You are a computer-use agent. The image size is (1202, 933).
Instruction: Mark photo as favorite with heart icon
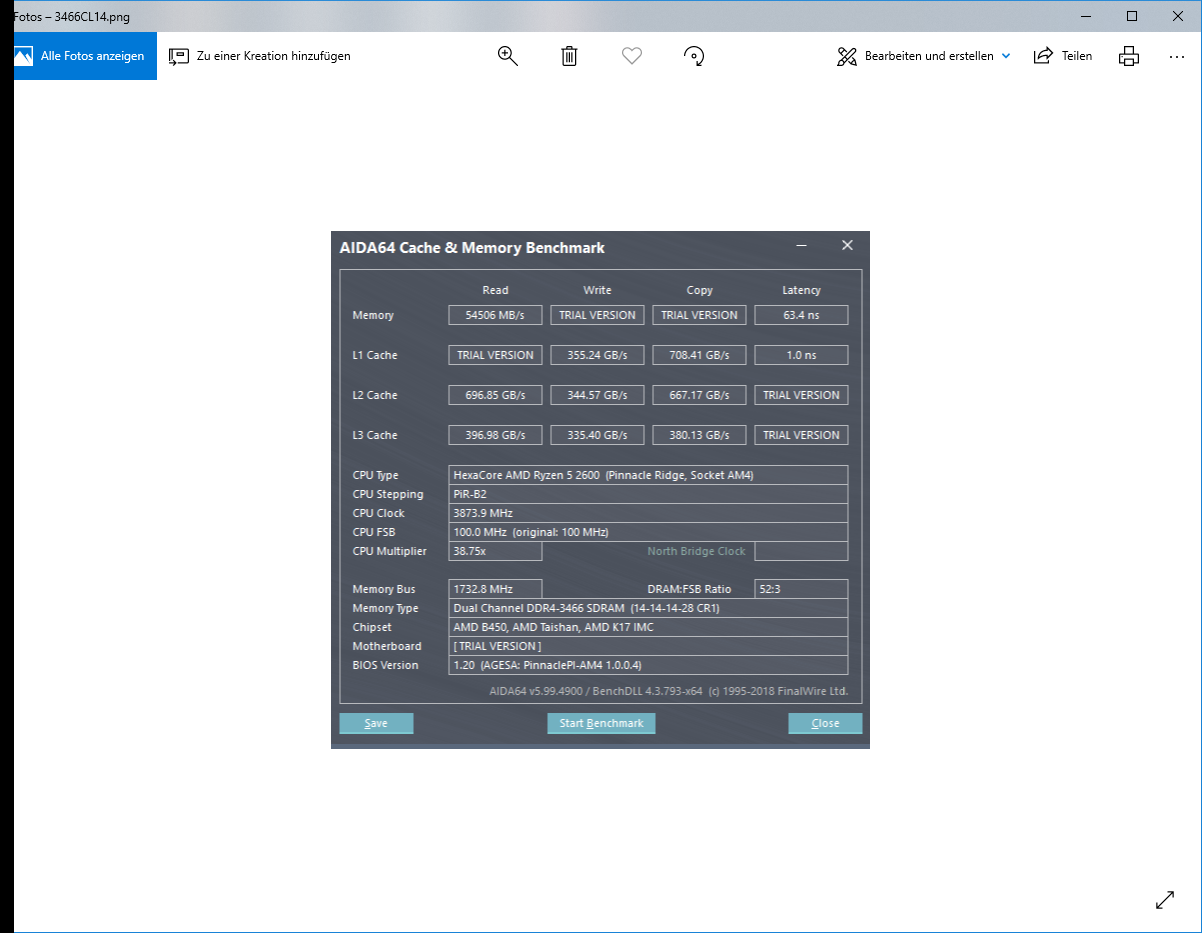click(x=631, y=56)
